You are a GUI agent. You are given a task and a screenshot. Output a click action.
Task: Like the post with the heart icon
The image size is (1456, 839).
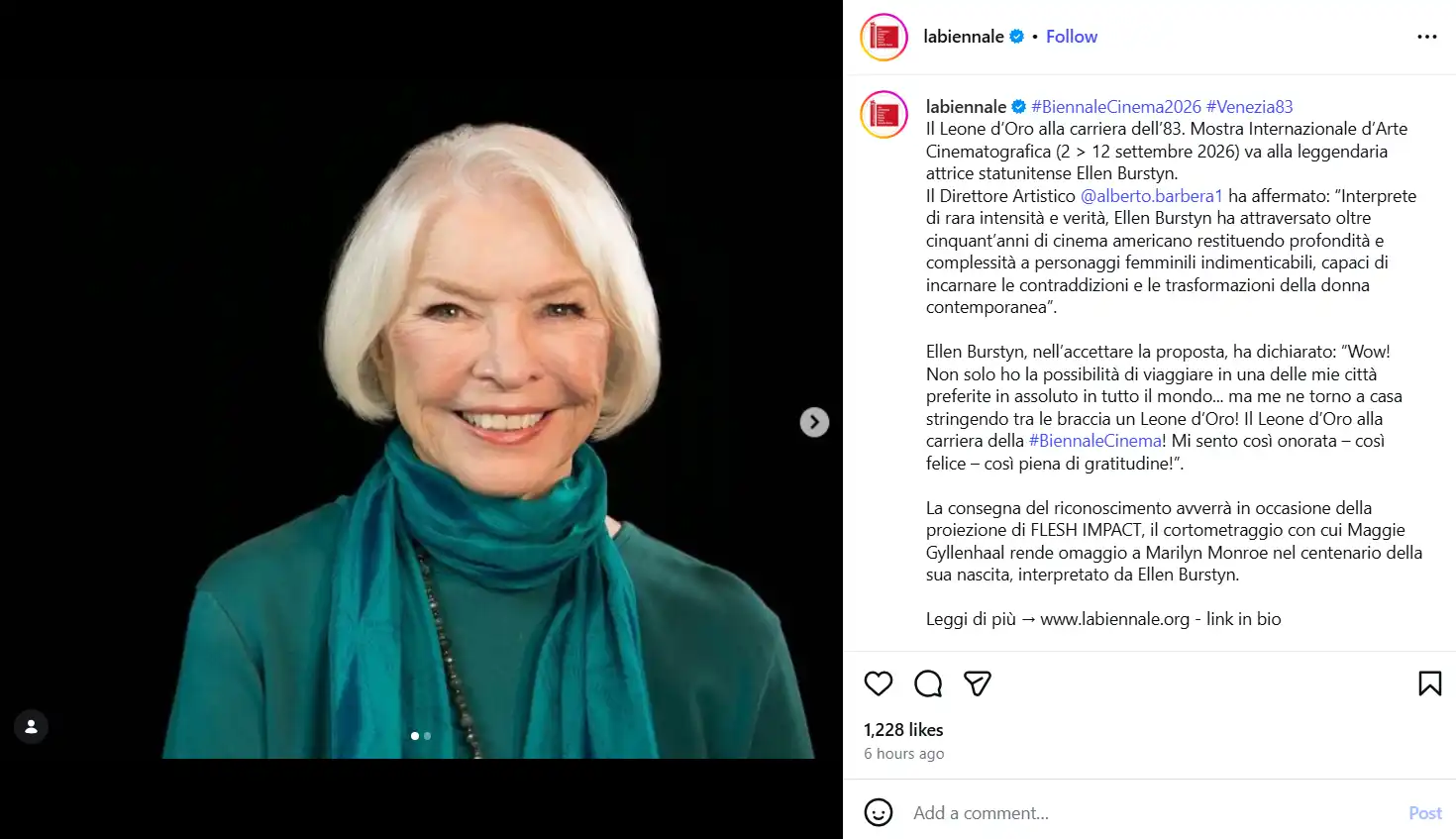pos(879,683)
